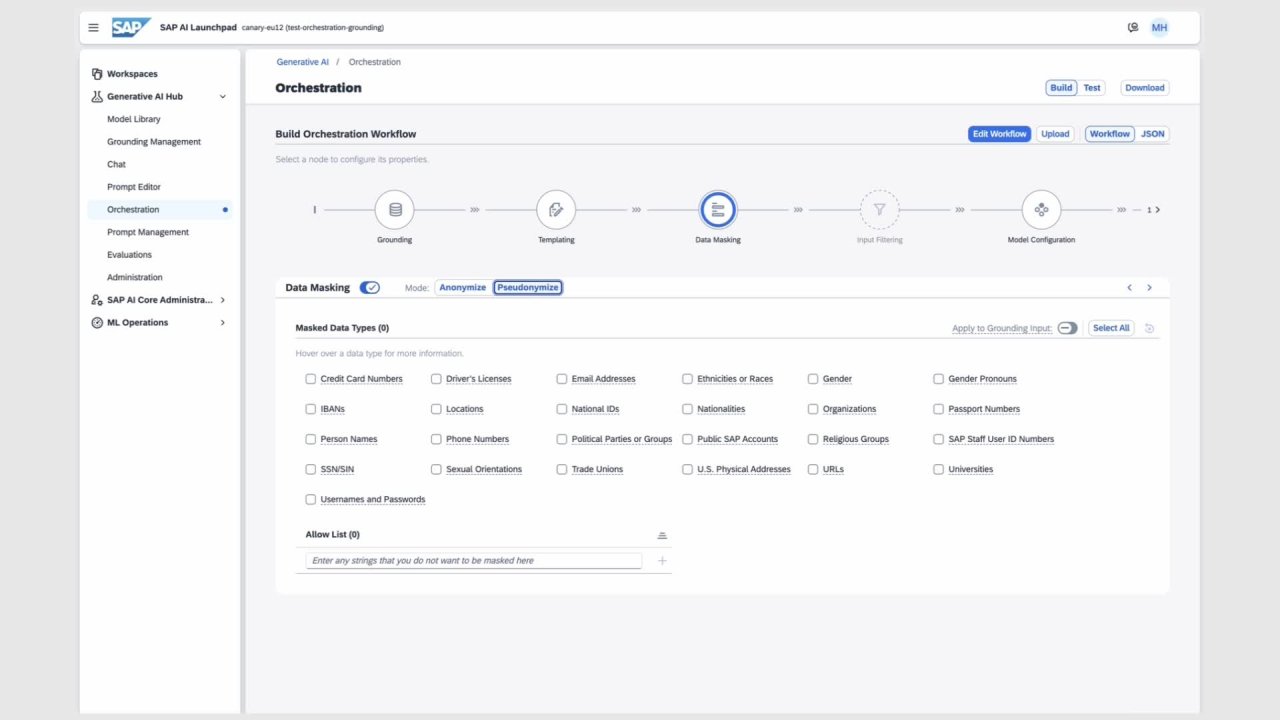Click the SAP logo
This screenshot has width=1280, height=720.
(131, 28)
